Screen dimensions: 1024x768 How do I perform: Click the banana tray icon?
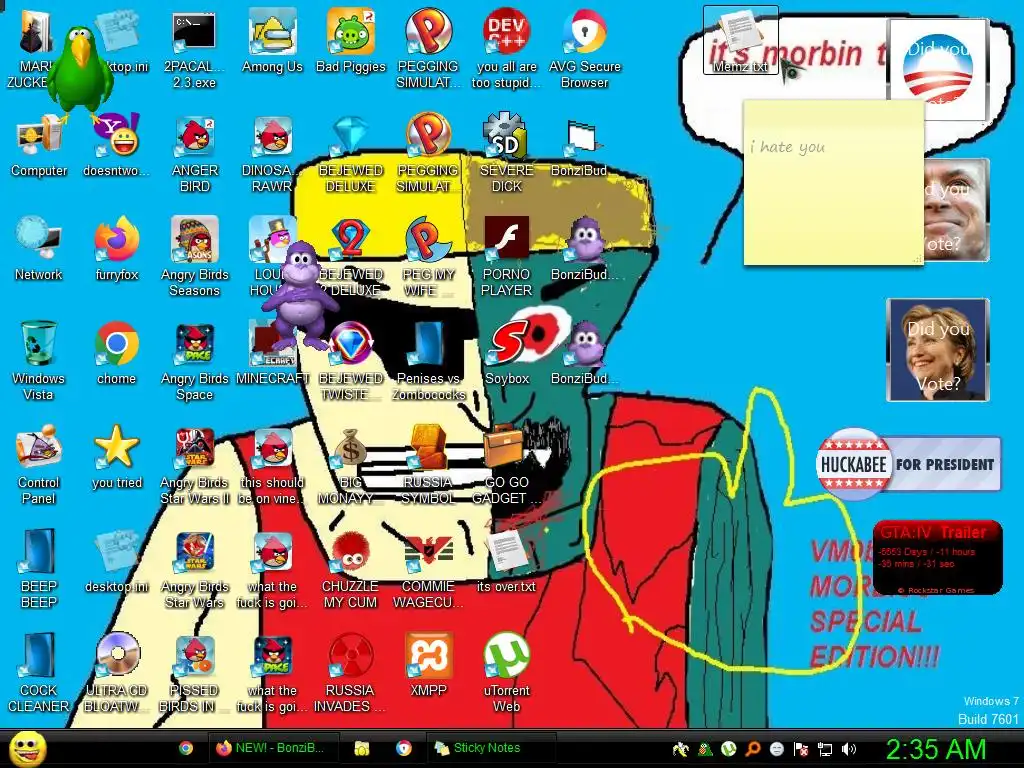[680, 749]
